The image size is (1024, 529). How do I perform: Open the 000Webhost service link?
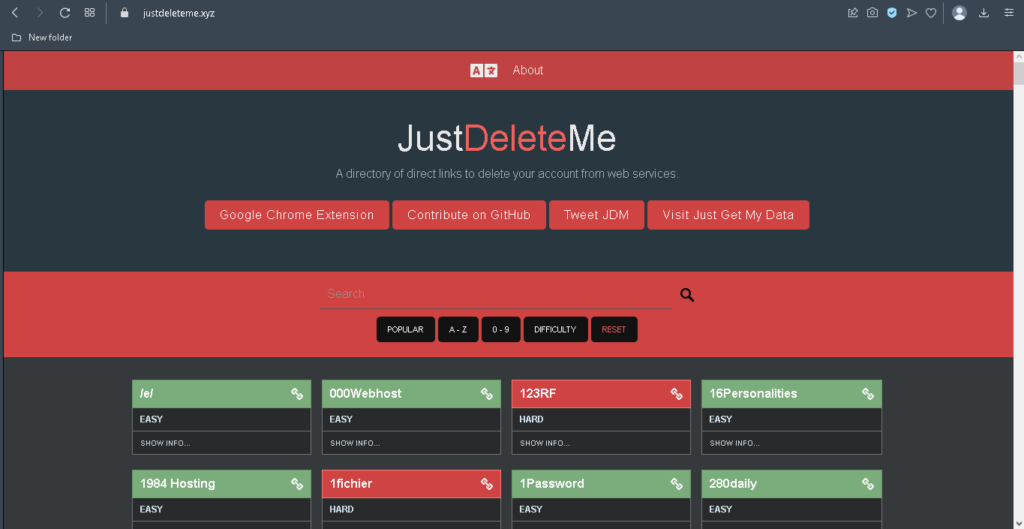[x=366, y=394]
